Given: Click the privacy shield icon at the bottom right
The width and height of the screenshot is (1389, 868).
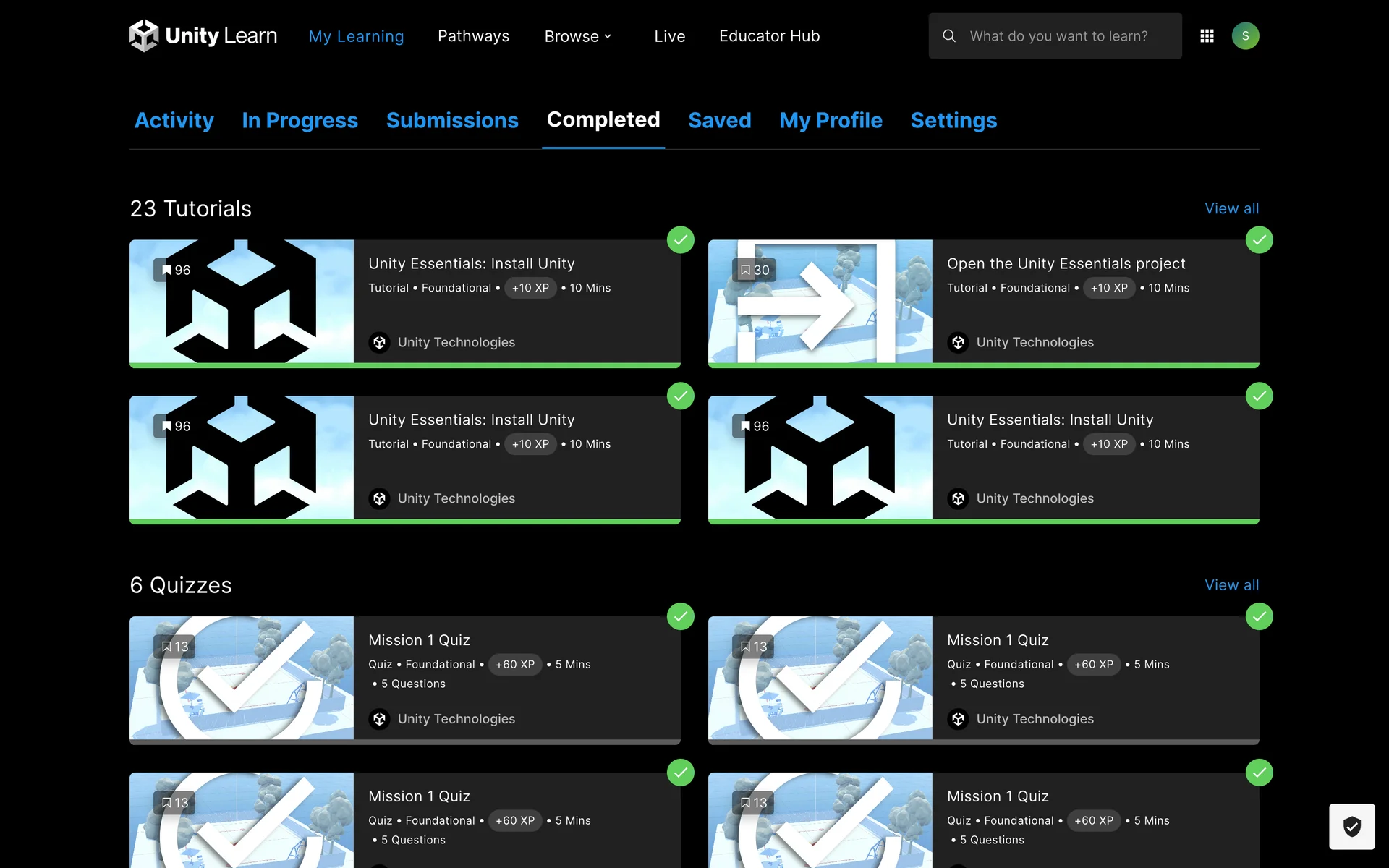Looking at the screenshot, I should tap(1351, 826).
